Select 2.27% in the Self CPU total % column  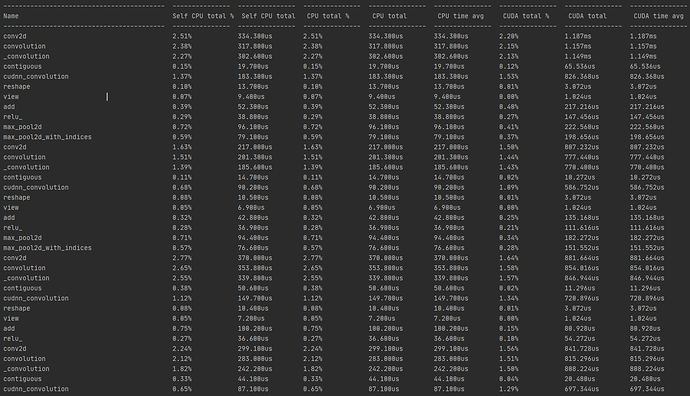point(182,56)
